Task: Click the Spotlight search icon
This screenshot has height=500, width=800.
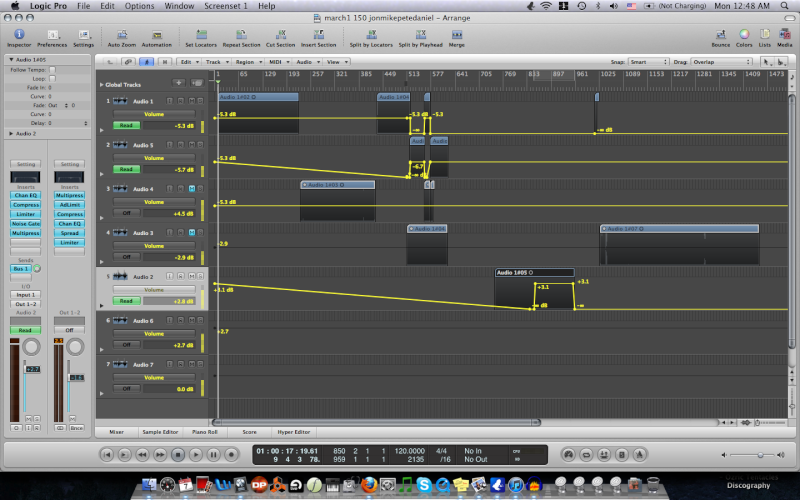Action: [x=785, y=6]
